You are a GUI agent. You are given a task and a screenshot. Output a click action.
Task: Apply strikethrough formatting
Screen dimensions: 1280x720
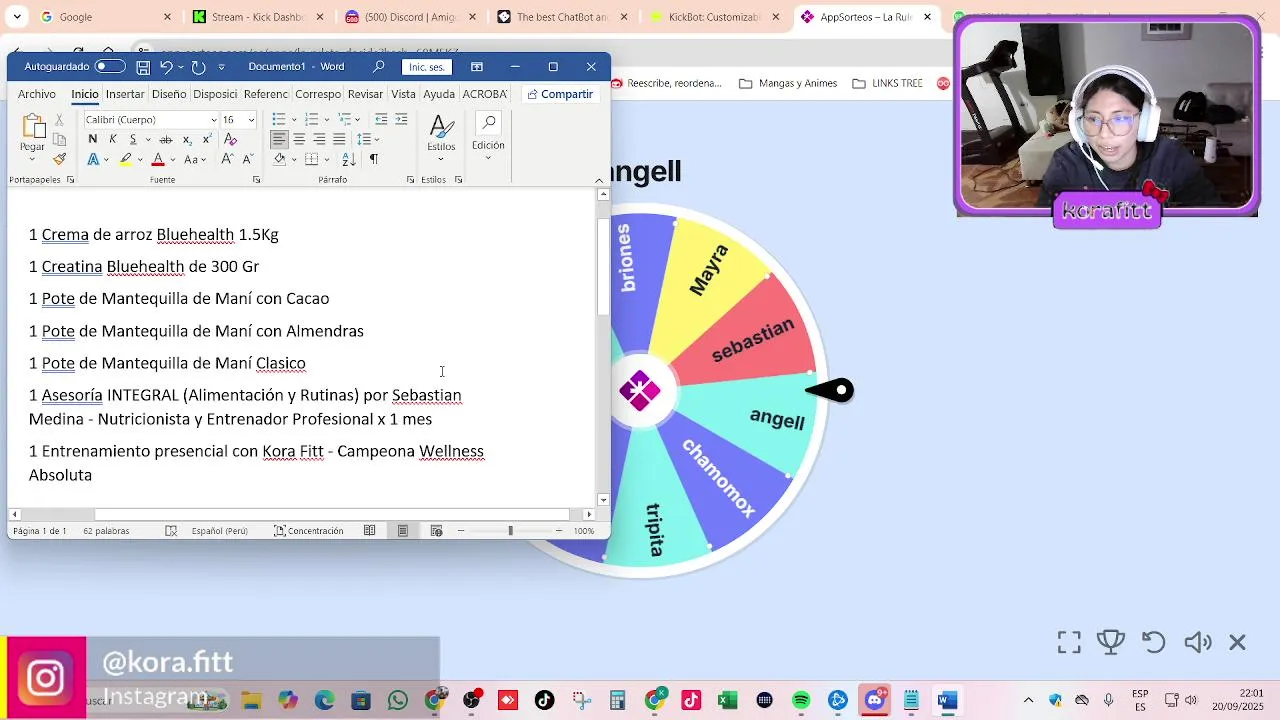click(x=166, y=139)
